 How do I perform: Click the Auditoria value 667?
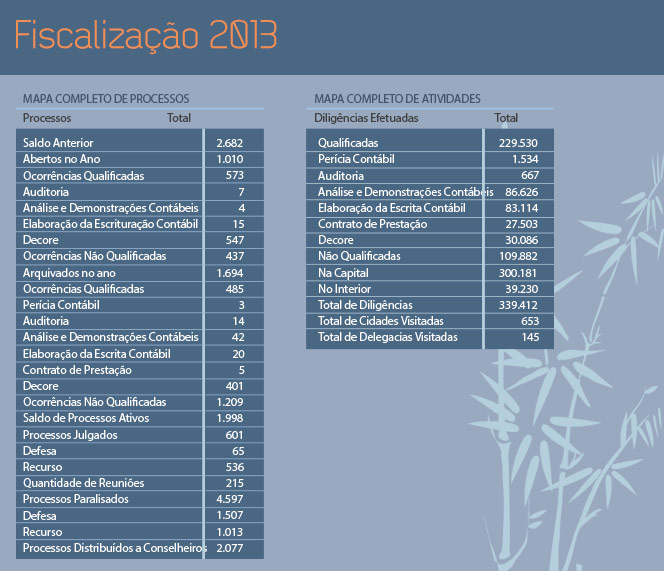point(530,175)
